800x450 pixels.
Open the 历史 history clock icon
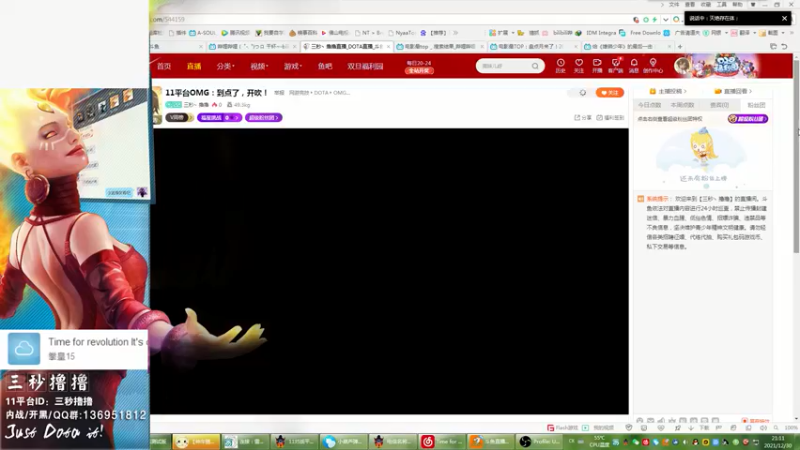pos(560,66)
